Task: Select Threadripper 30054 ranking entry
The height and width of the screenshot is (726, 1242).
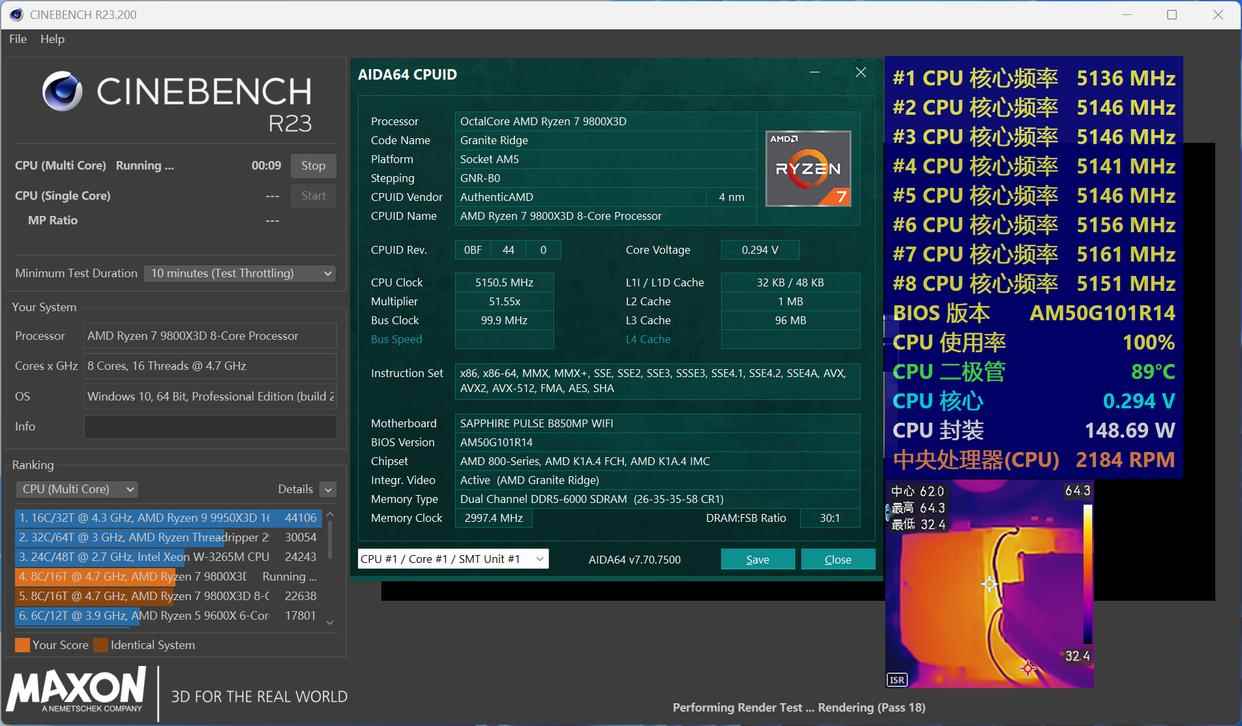Action: coord(168,537)
